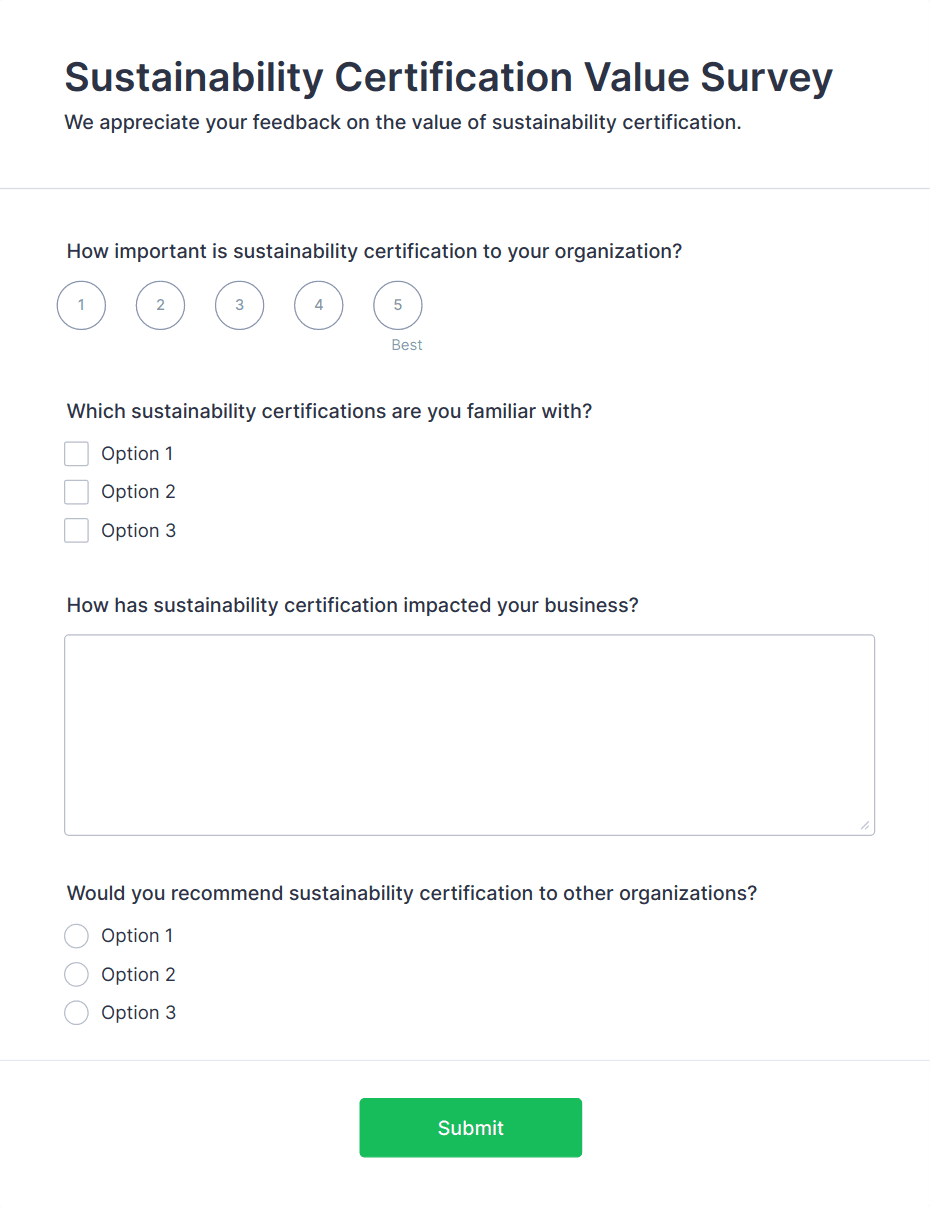The height and width of the screenshot is (1207, 930).
Task: Click the 'Option 2' label in recommendation question
Action: [x=138, y=974]
